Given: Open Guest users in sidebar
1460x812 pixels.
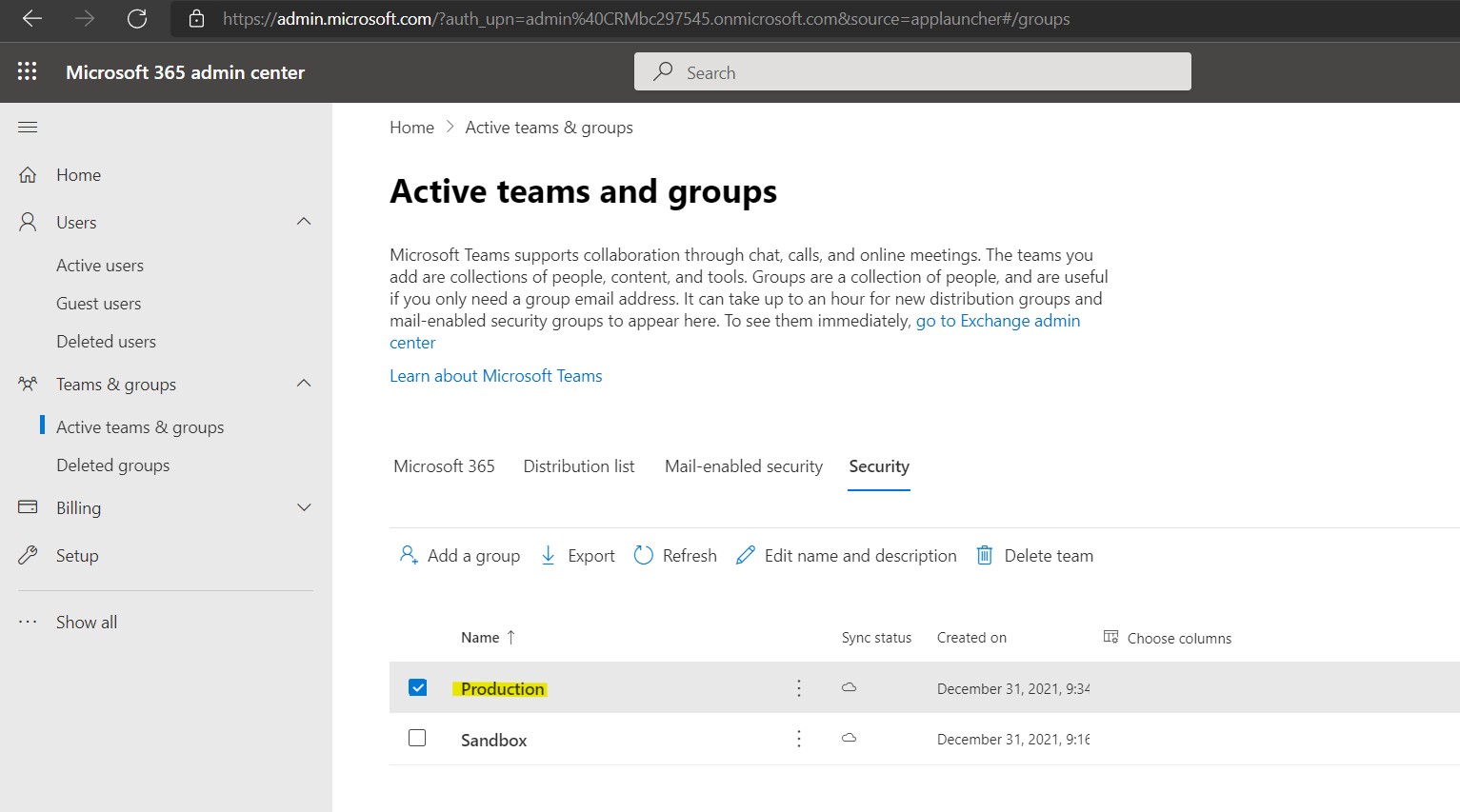Looking at the screenshot, I should click(99, 304).
